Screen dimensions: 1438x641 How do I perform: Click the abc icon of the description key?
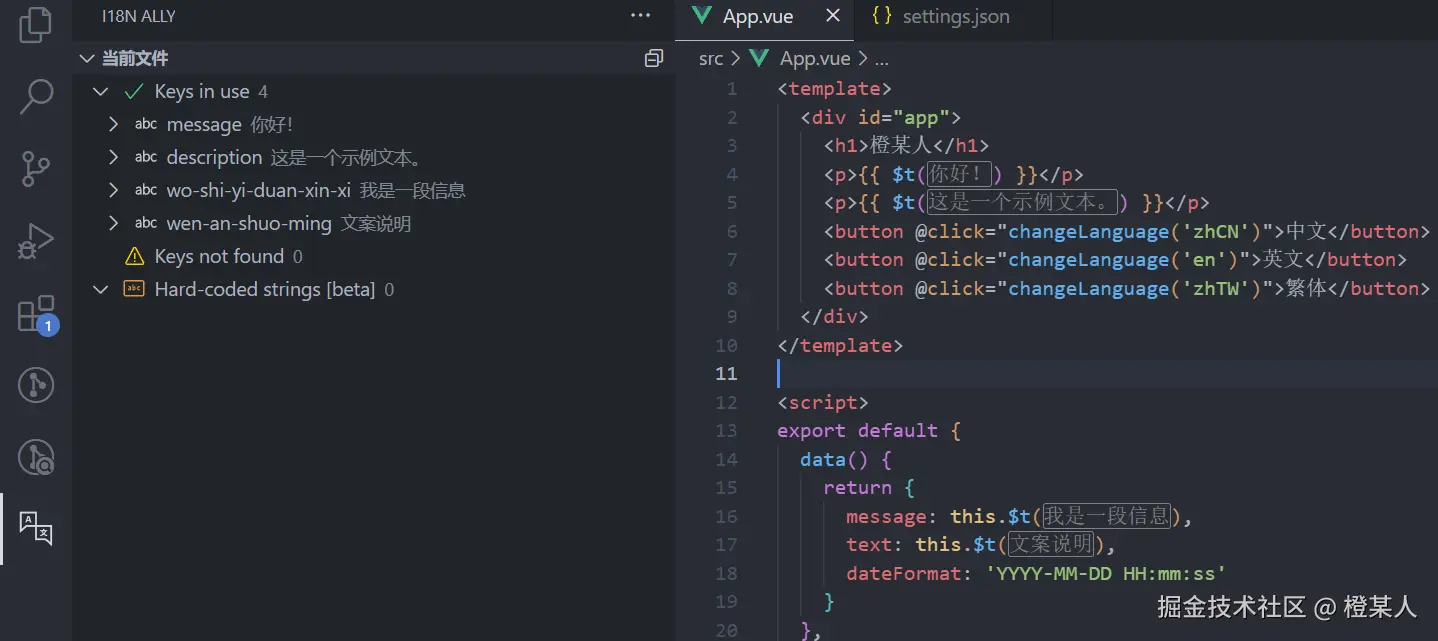(146, 158)
